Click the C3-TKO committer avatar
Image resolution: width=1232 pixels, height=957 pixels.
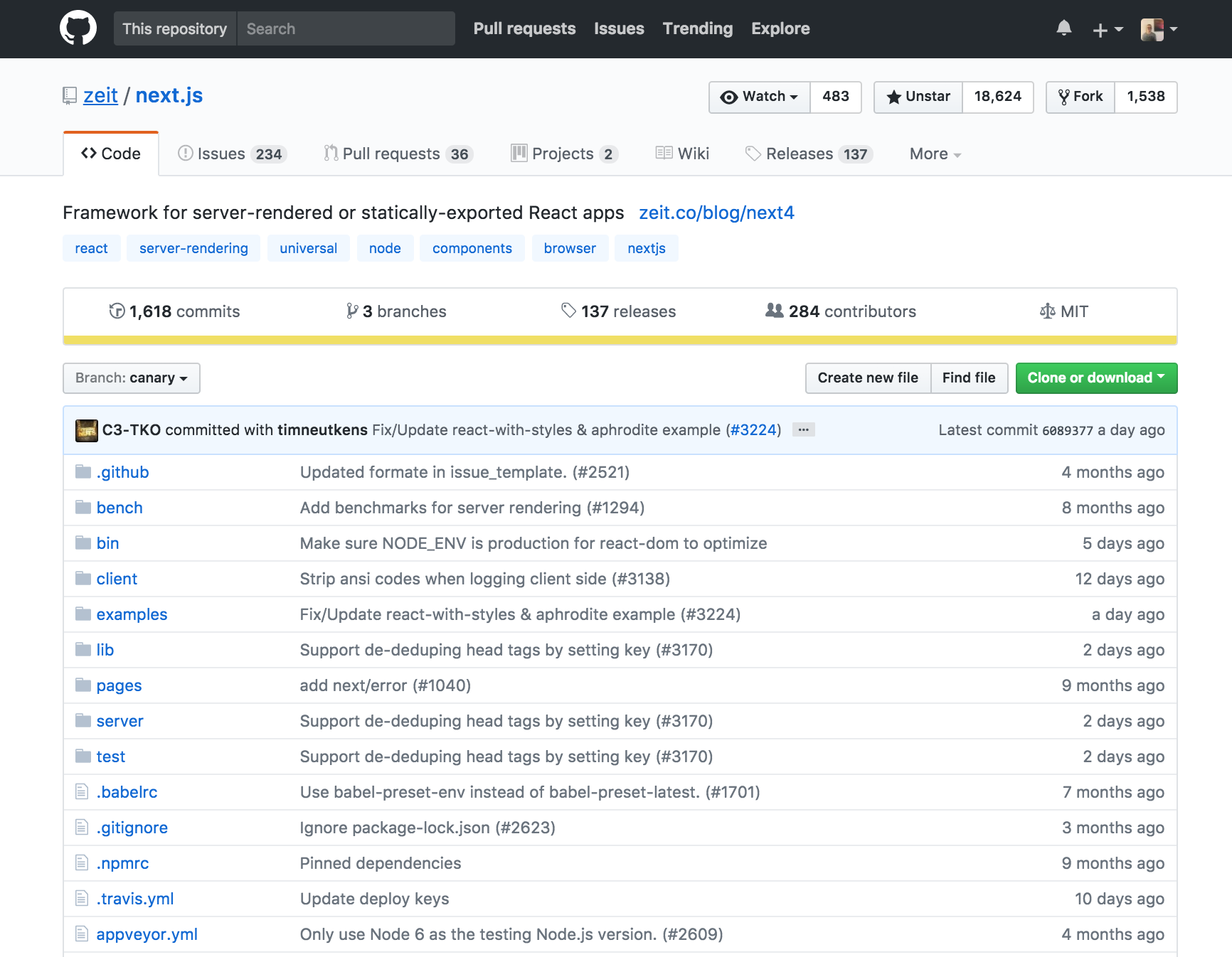(x=87, y=430)
